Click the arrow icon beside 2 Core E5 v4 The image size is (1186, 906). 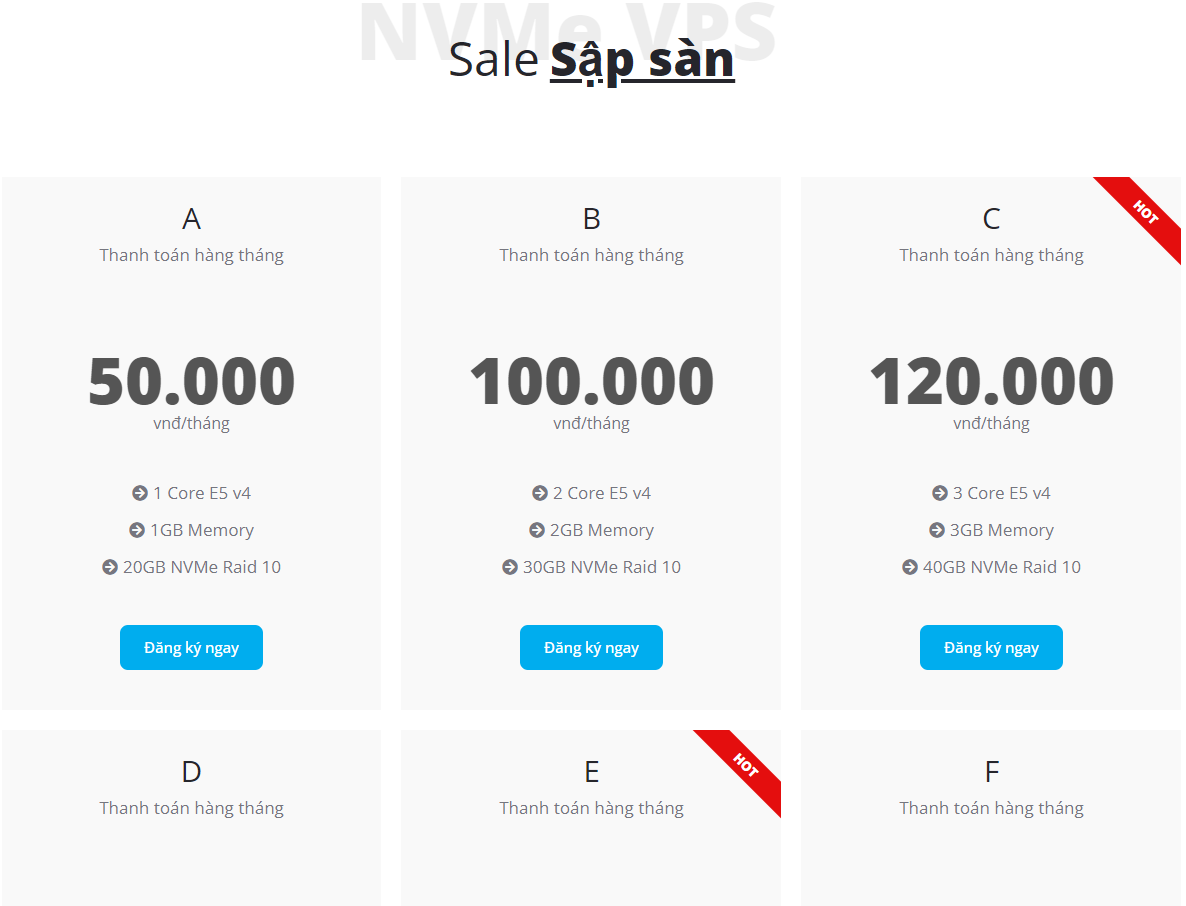click(x=538, y=493)
